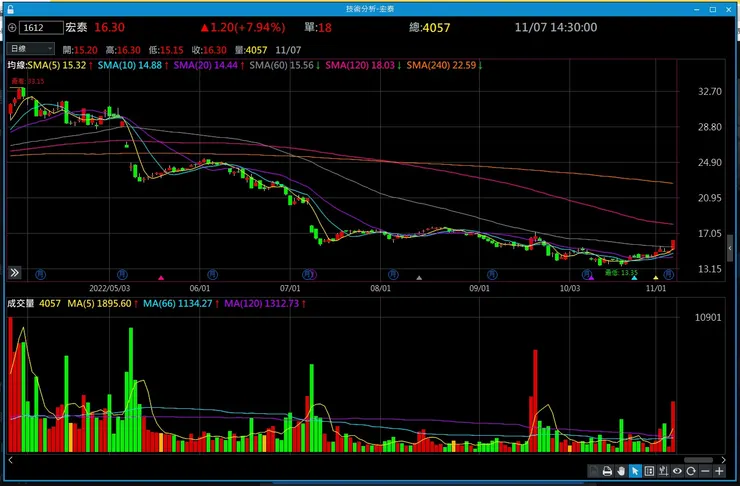Click the SMA(240) 22.59 indicator label

click(x=441, y=65)
